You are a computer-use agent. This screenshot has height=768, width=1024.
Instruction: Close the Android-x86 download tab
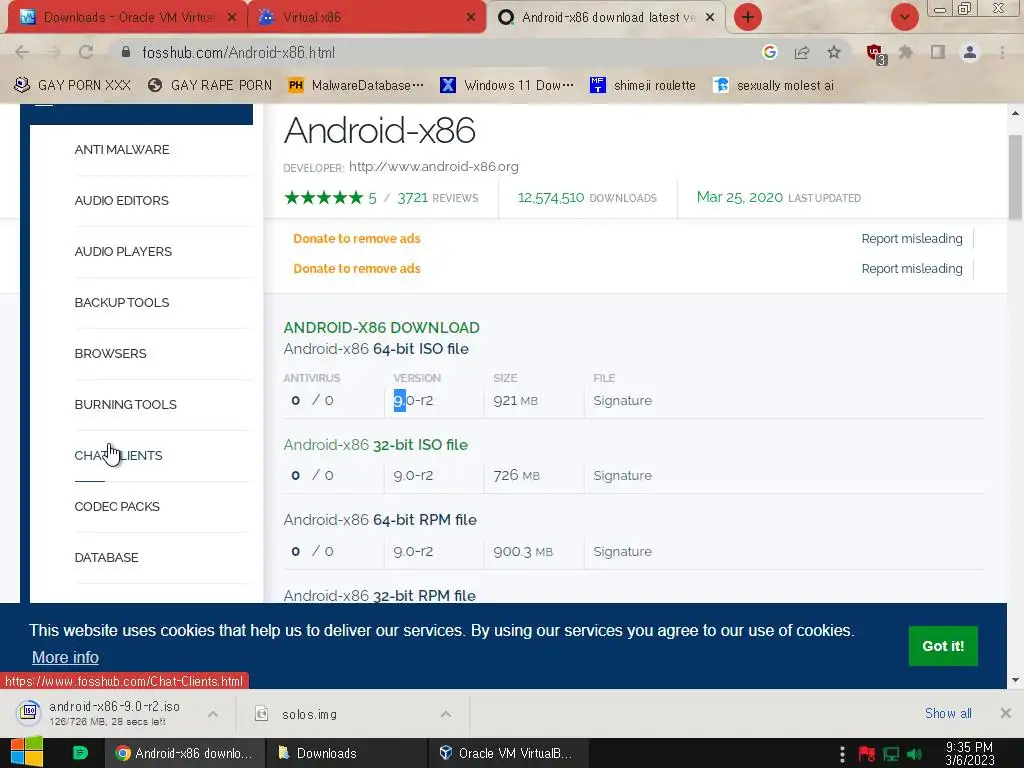point(710,18)
